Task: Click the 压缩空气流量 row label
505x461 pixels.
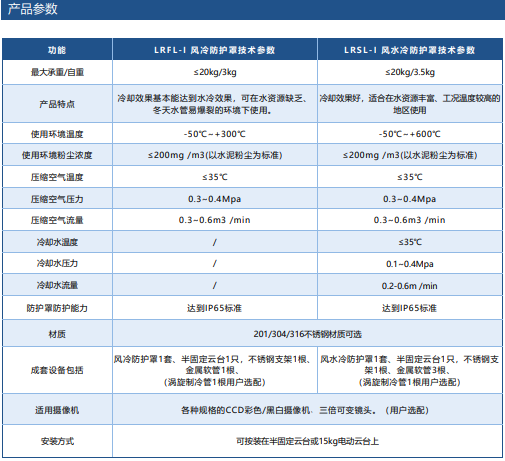Action: [x=57, y=220]
